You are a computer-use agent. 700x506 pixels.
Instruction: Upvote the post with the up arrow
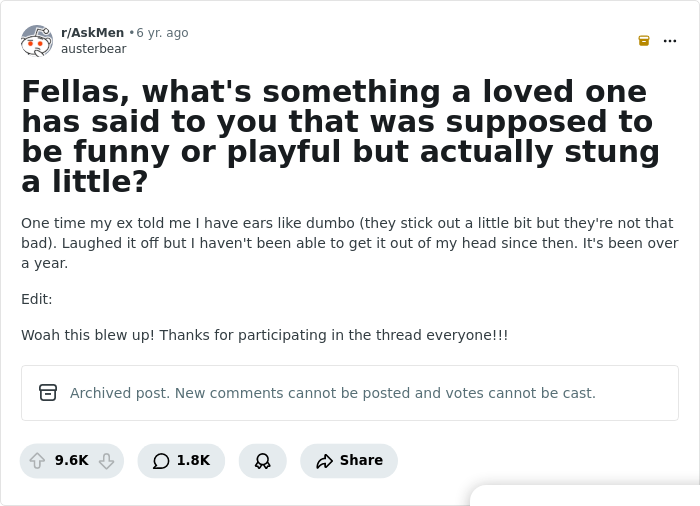coord(38,461)
